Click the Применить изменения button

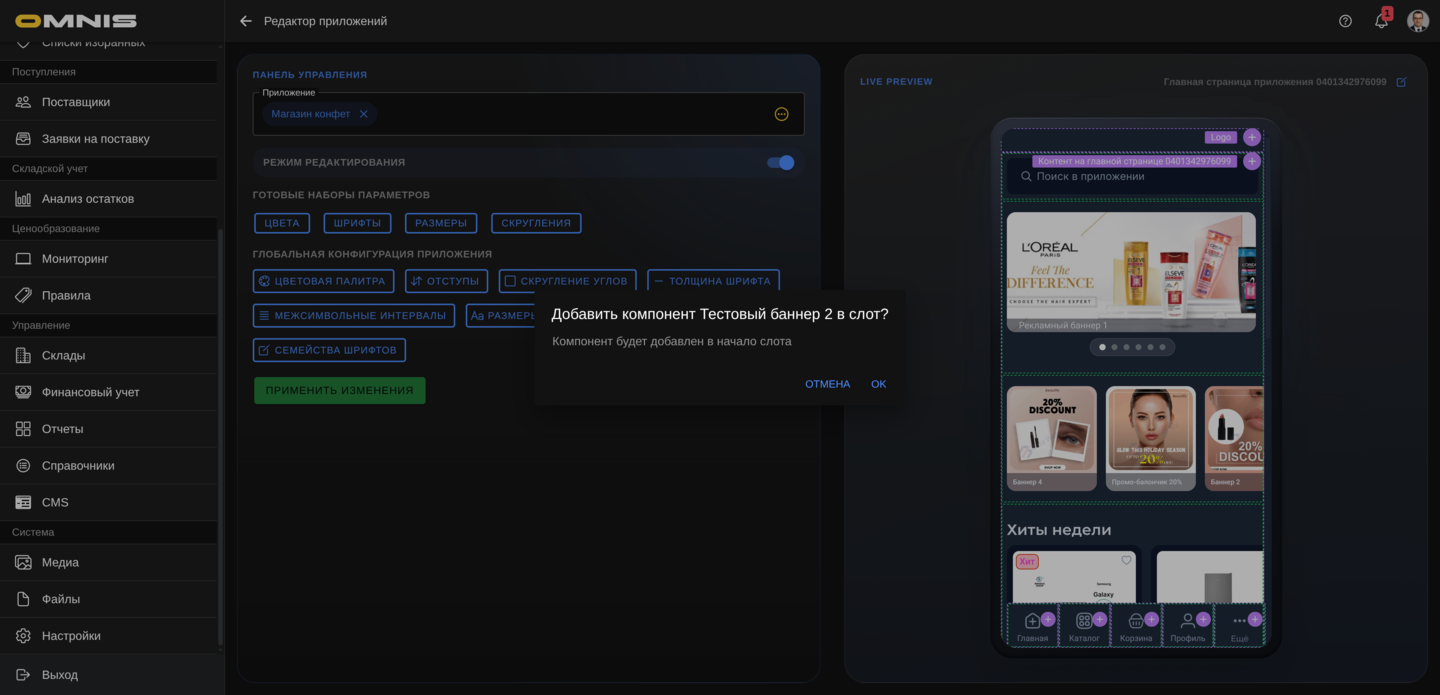click(x=339, y=390)
